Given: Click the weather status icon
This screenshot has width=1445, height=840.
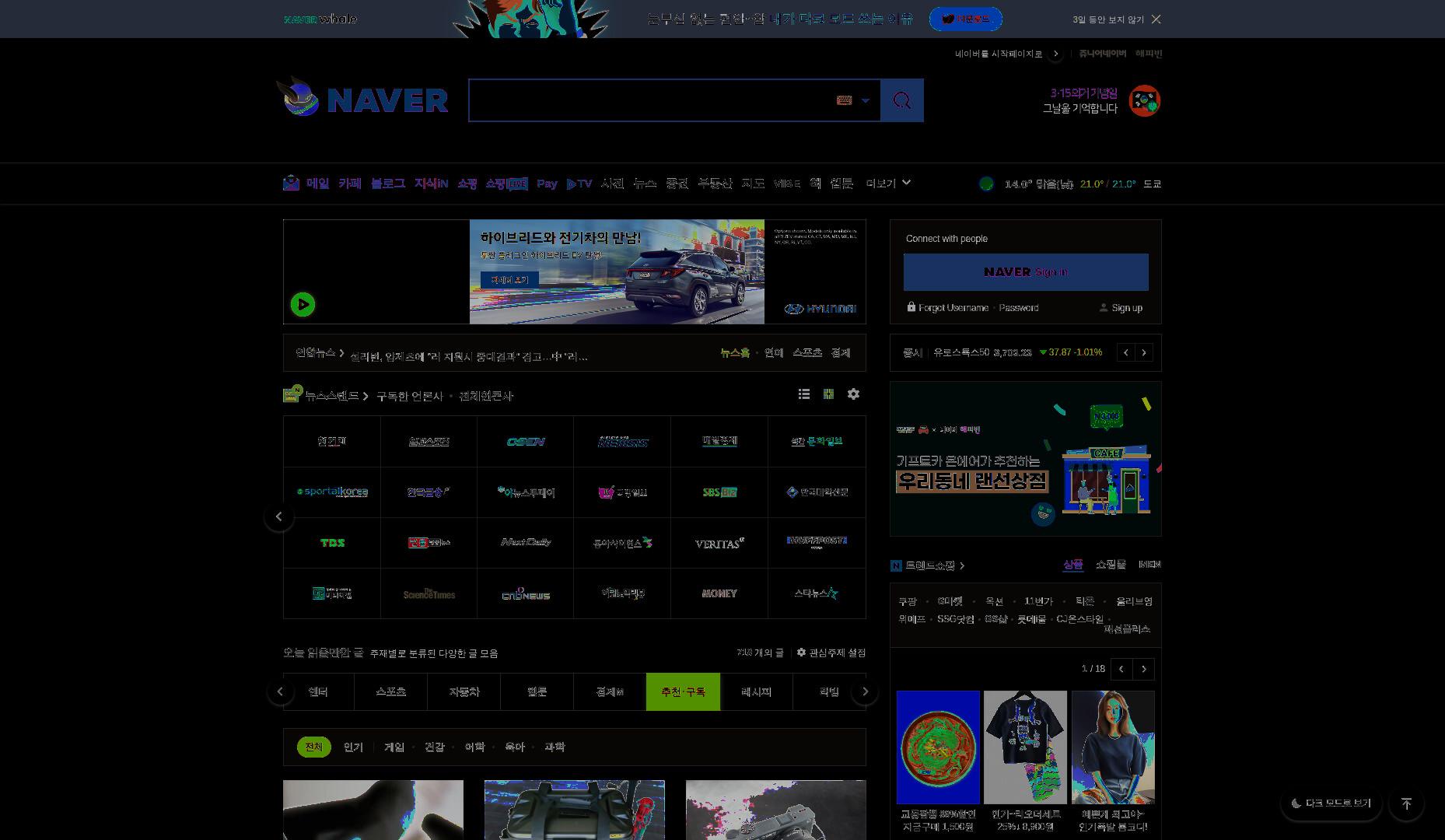Looking at the screenshot, I should click(986, 184).
